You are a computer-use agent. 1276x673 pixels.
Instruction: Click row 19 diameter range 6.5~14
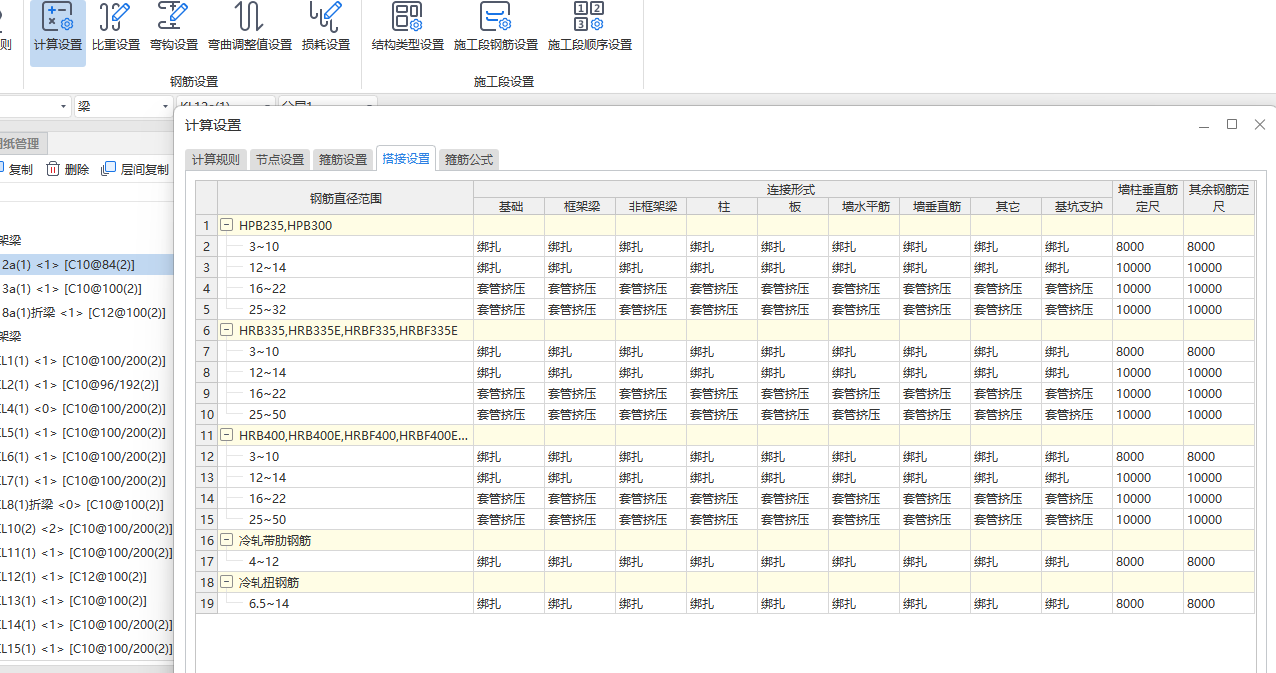345,604
